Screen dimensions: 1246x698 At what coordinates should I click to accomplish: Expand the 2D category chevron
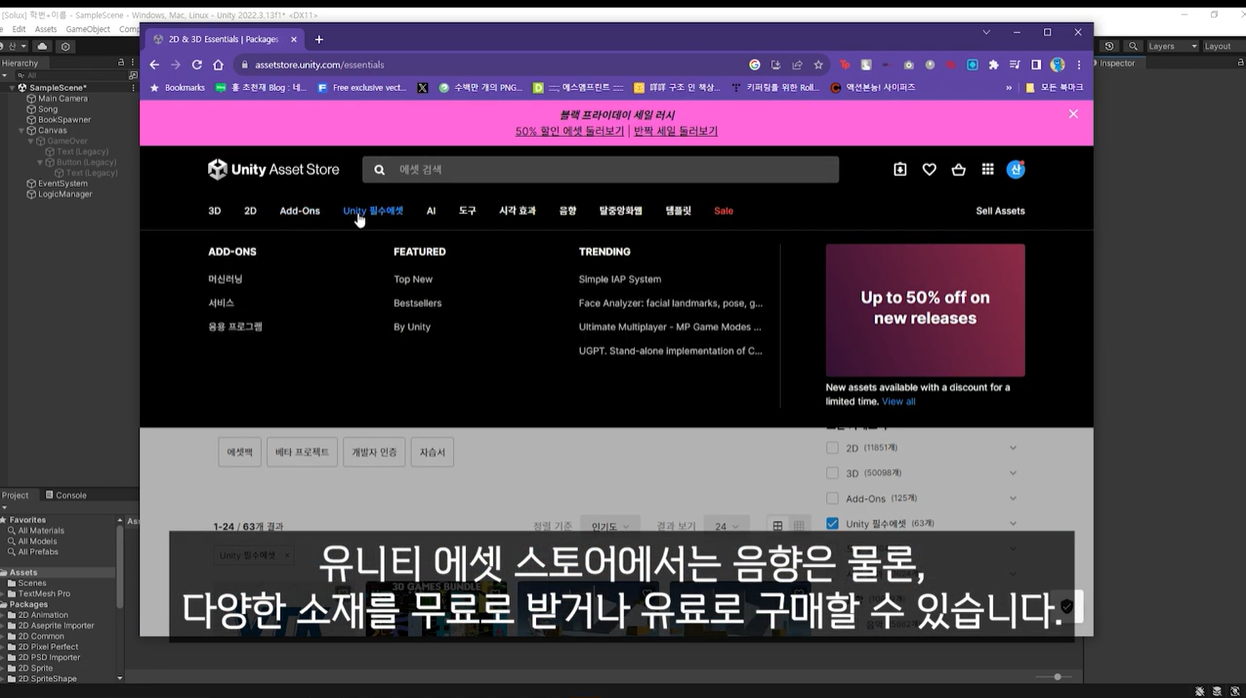point(1012,448)
